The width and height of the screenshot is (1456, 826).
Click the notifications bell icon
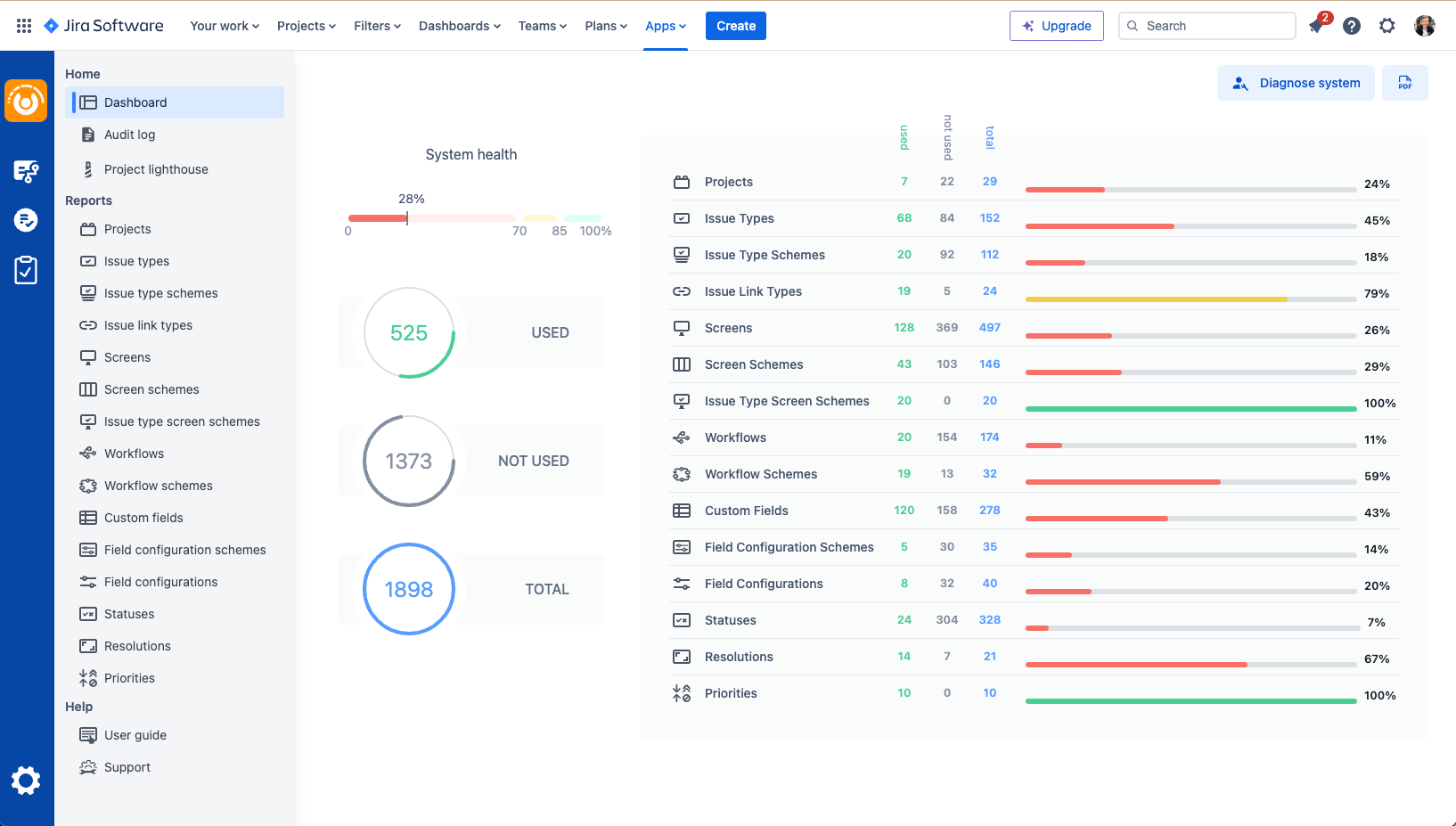click(x=1316, y=26)
